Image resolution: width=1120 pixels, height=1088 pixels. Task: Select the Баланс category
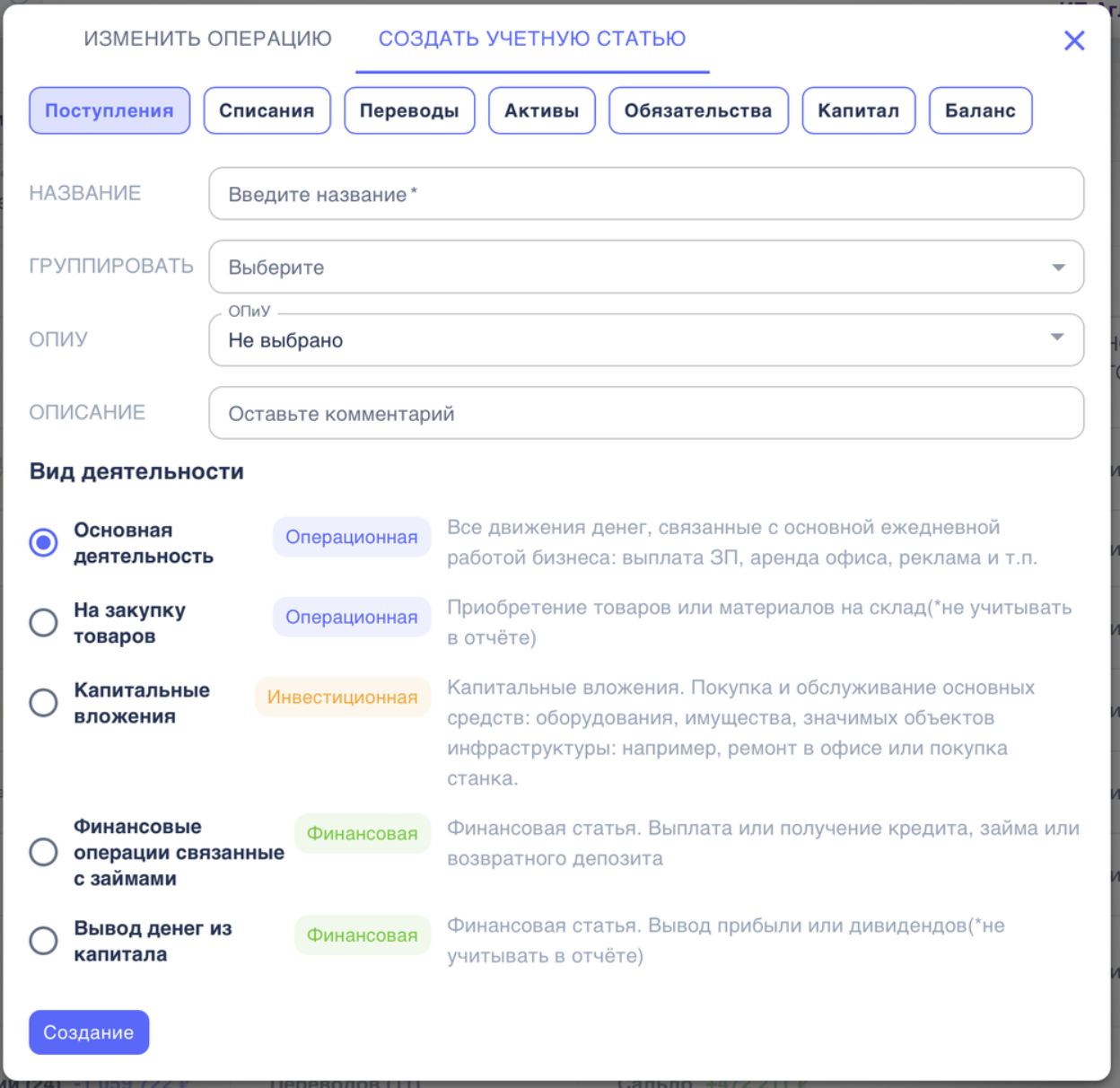point(980,110)
